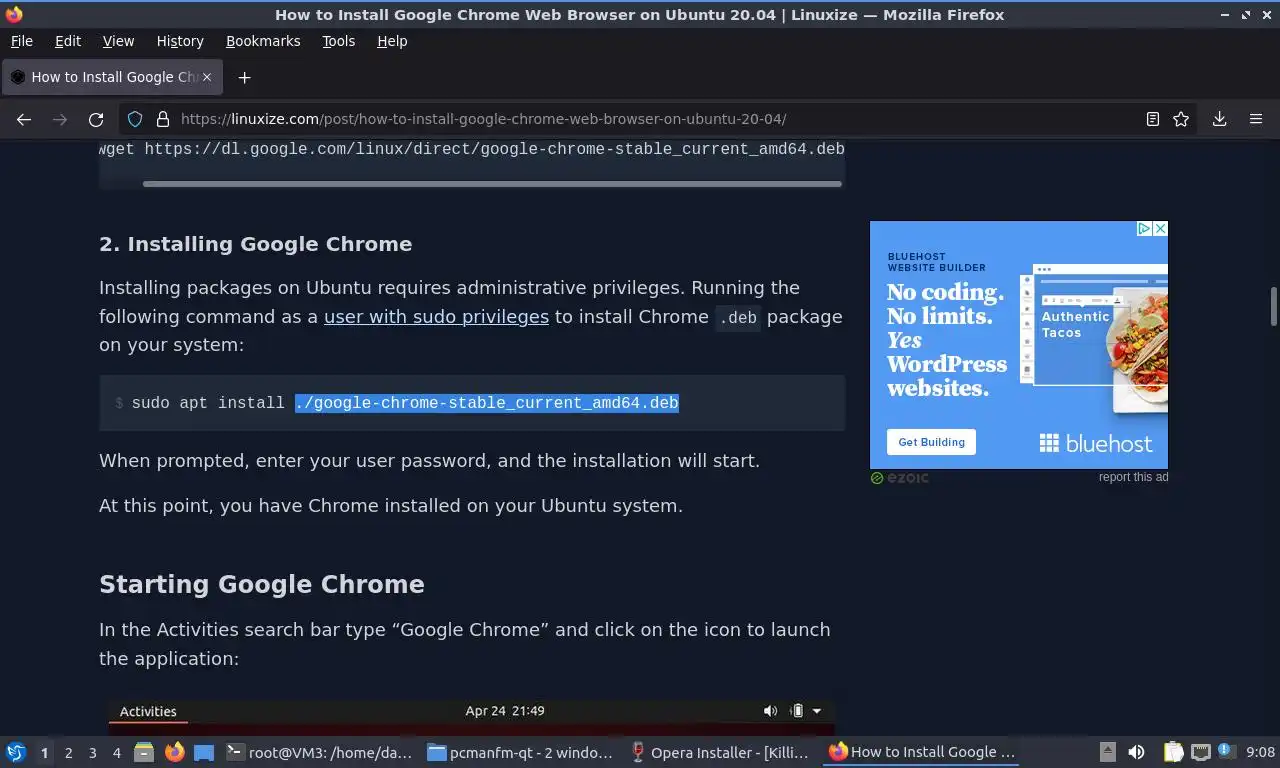Click the removable media eject tray icon

1108,752
